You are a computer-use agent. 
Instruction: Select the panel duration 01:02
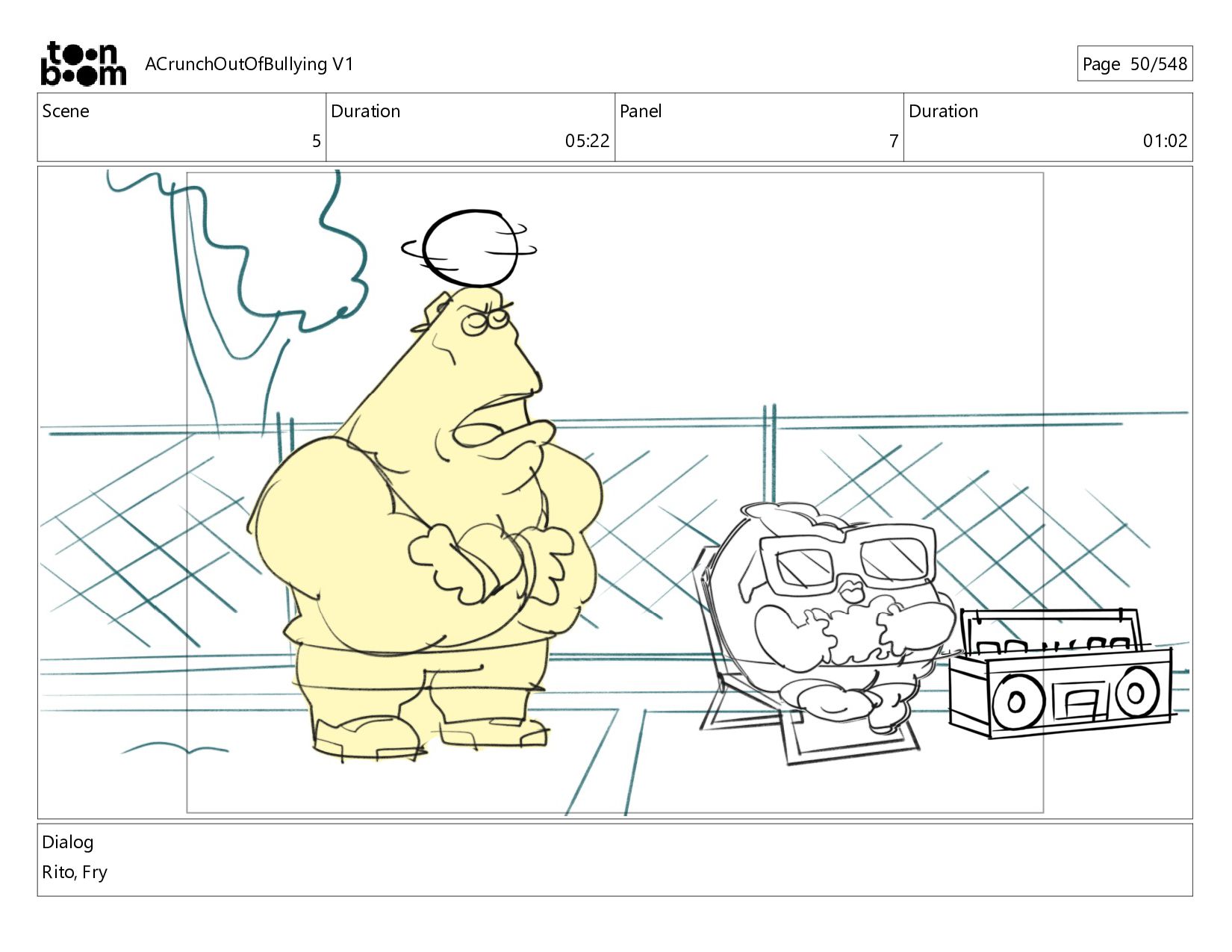pyautogui.click(x=1165, y=141)
